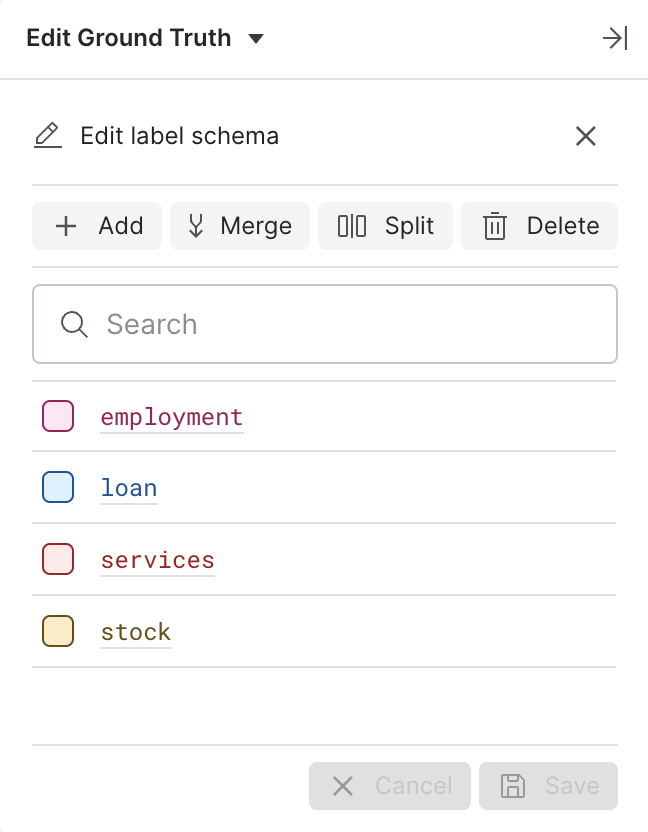Click the collapse panel arrow icon
The width and height of the screenshot is (648, 832).
tap(615, 38)
